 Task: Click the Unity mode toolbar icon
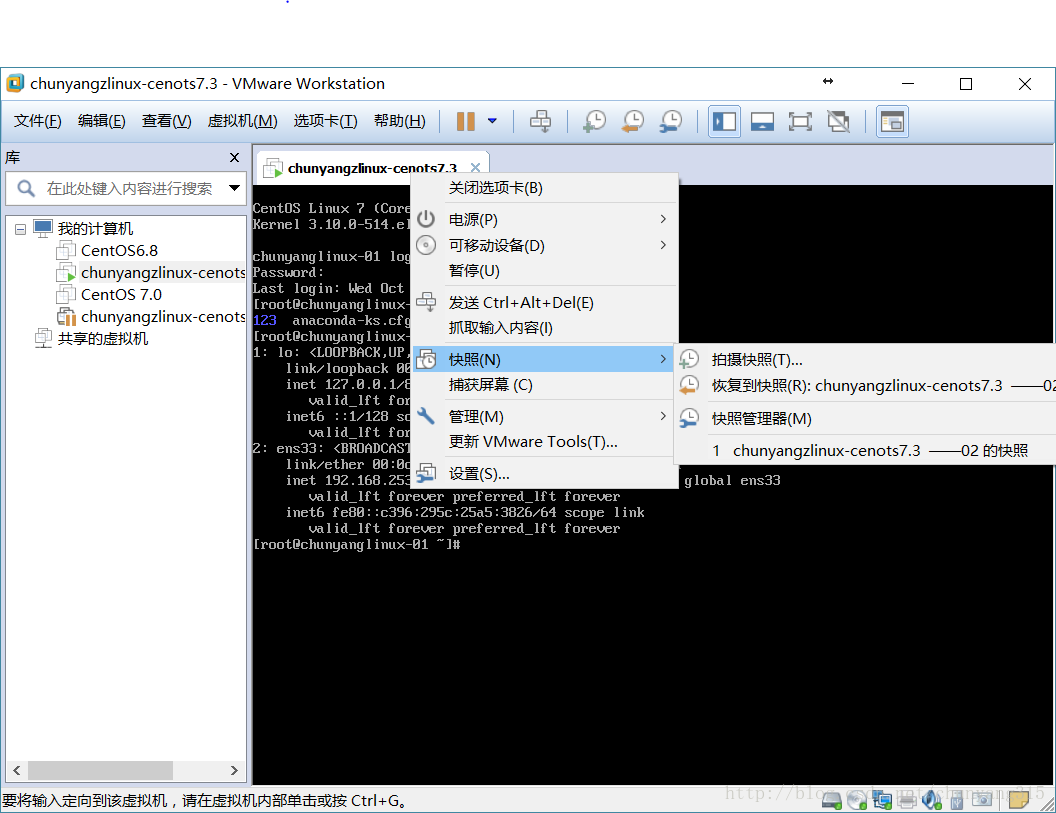pyautogui.click(x=838, y=122)
